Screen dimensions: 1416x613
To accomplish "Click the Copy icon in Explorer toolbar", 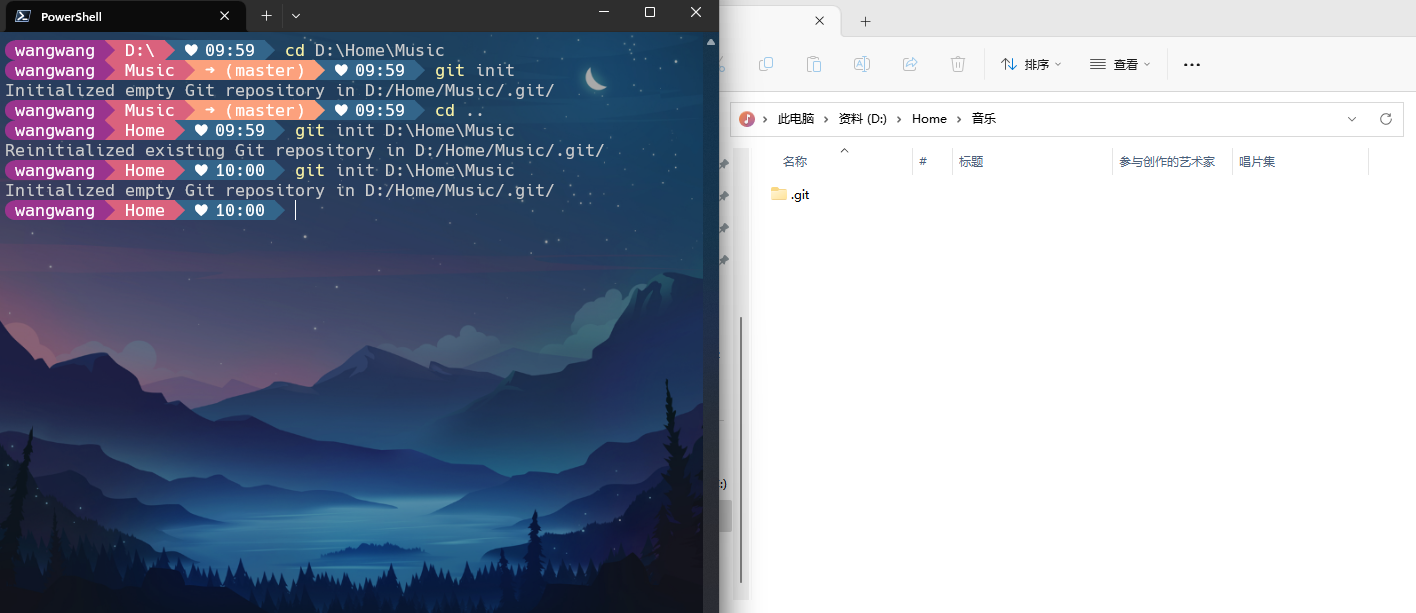I will tap(766, 64).
